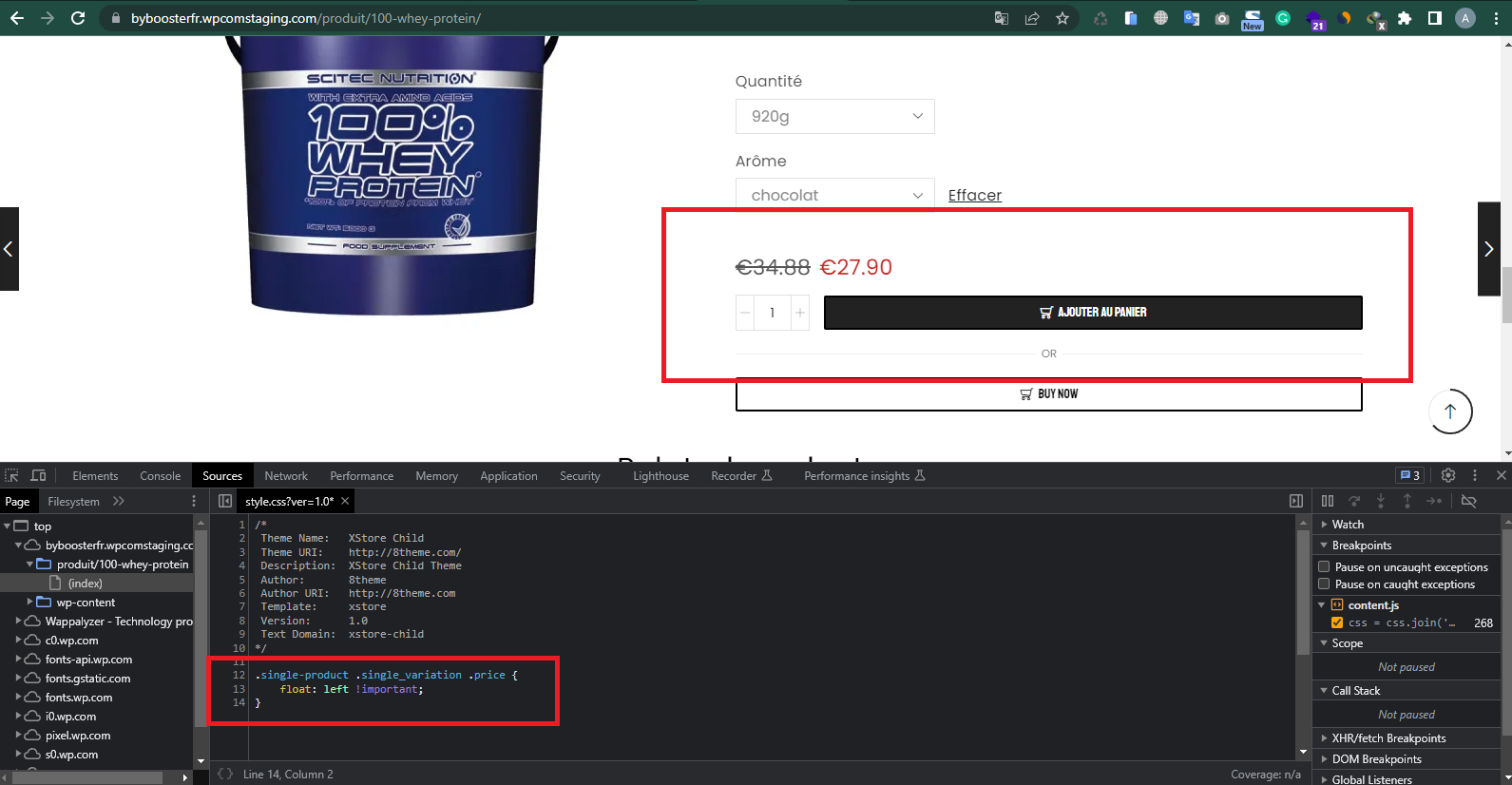Click the Effacer link

tap(974, 195)
